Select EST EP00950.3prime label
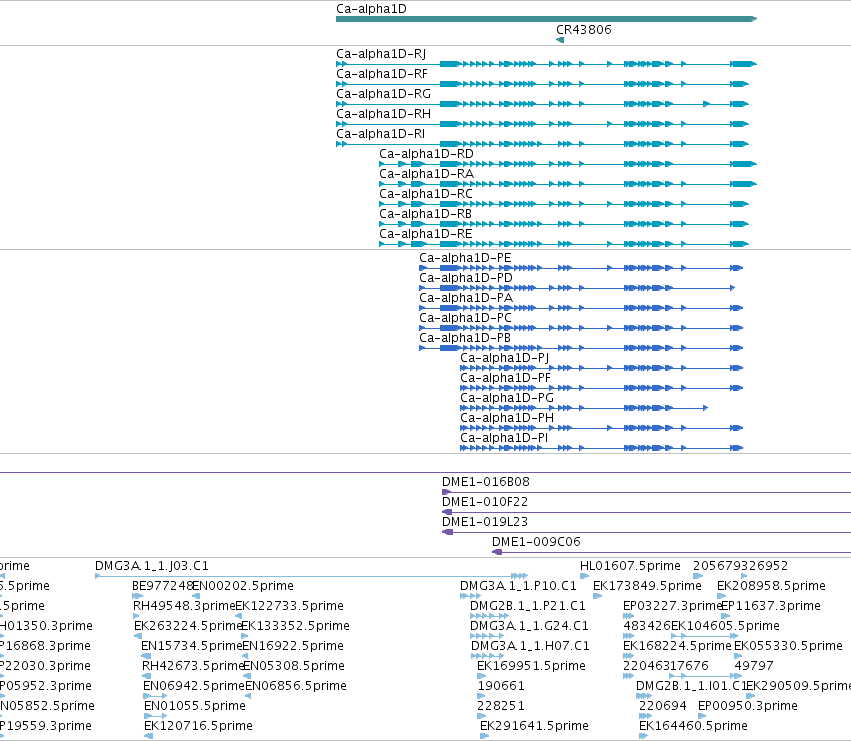The height and width of the screenshot is (741, 851). tap(748, 706)
